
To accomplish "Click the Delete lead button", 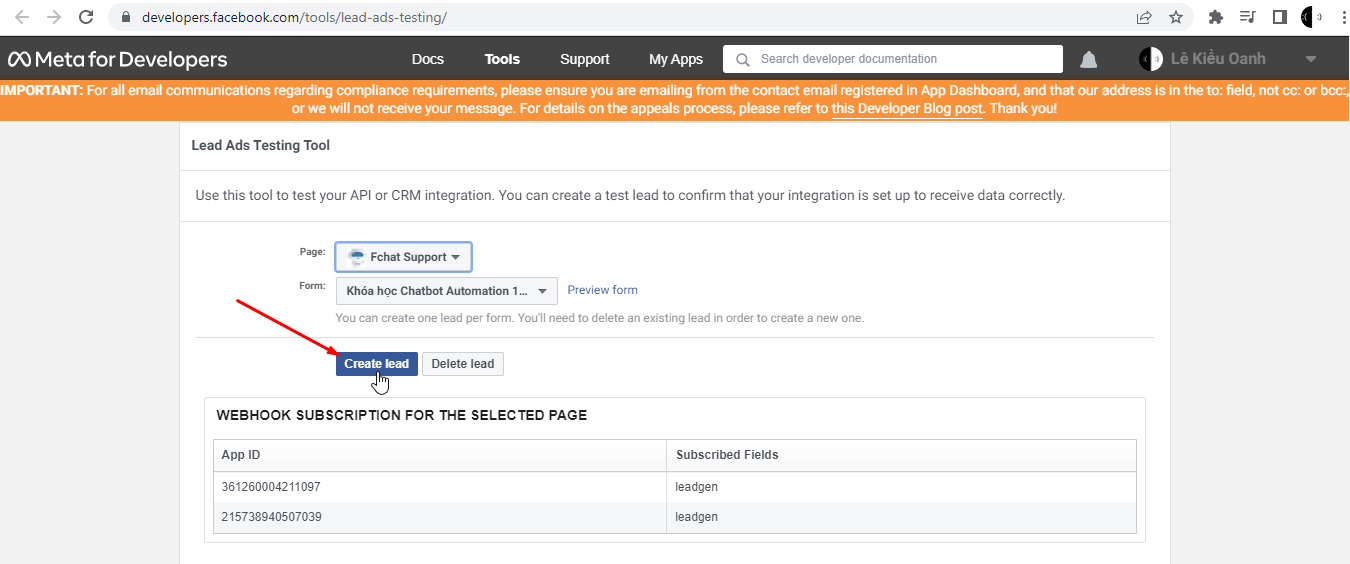I will [x=463, y=364].
